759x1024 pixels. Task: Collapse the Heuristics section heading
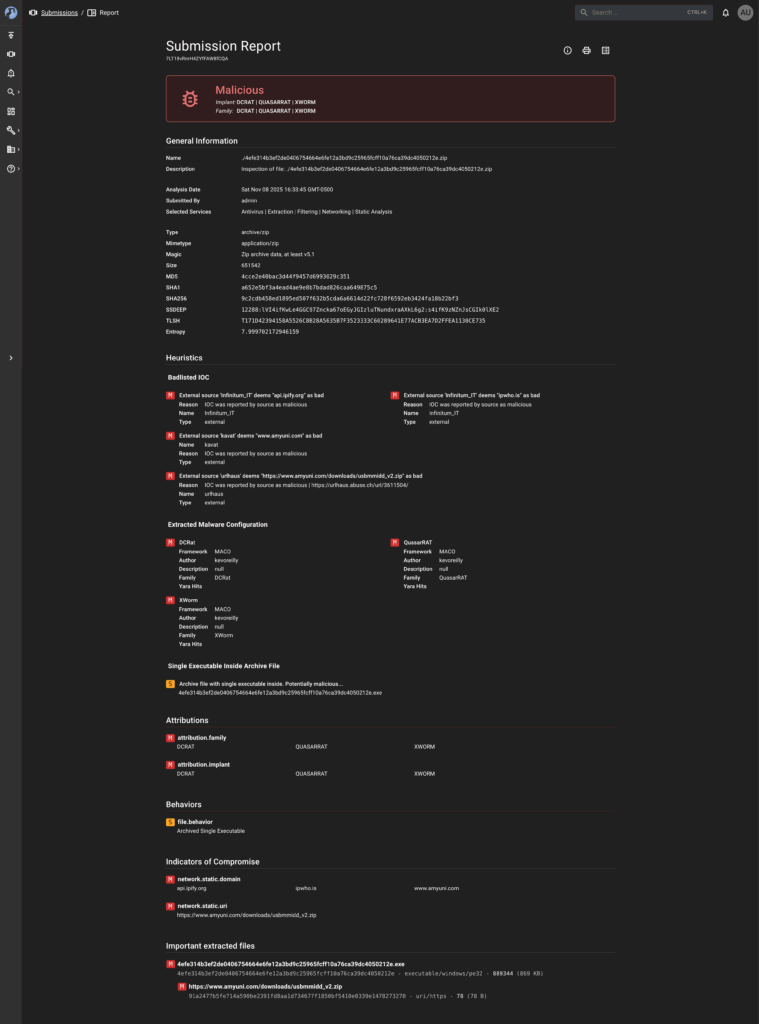(184, 357)
